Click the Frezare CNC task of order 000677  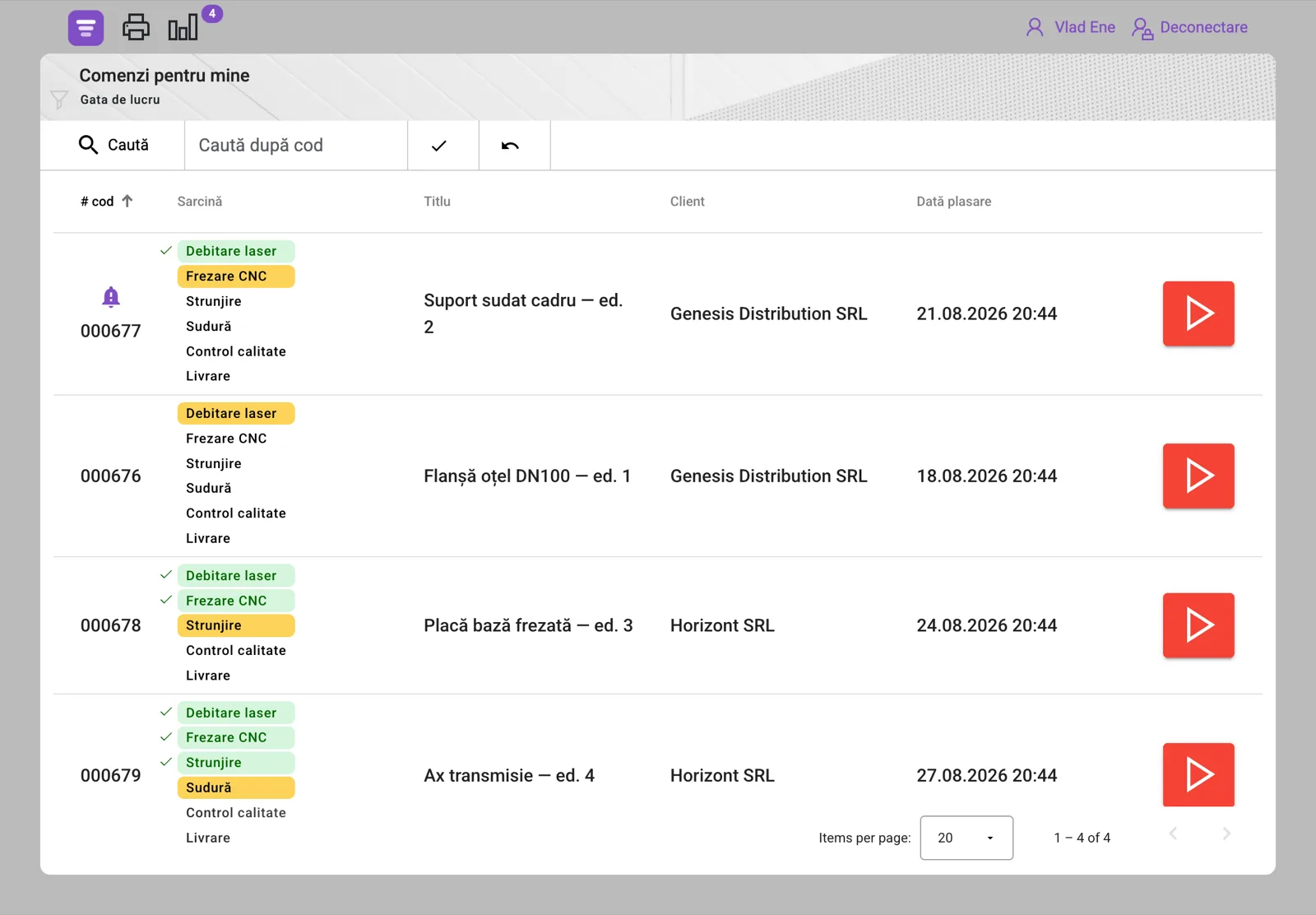[236, 276]
